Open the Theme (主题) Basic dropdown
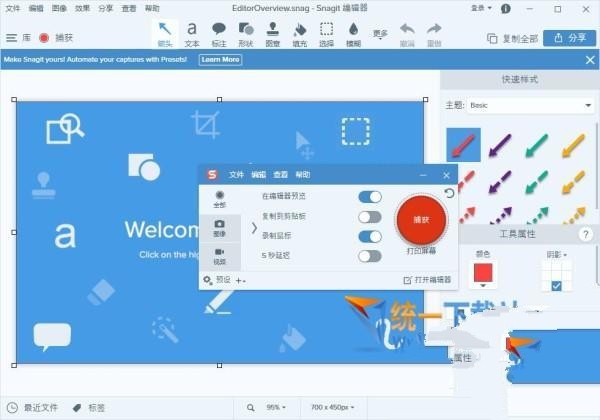The width and height of the screenshot is (600, 420). click(530, 105)
